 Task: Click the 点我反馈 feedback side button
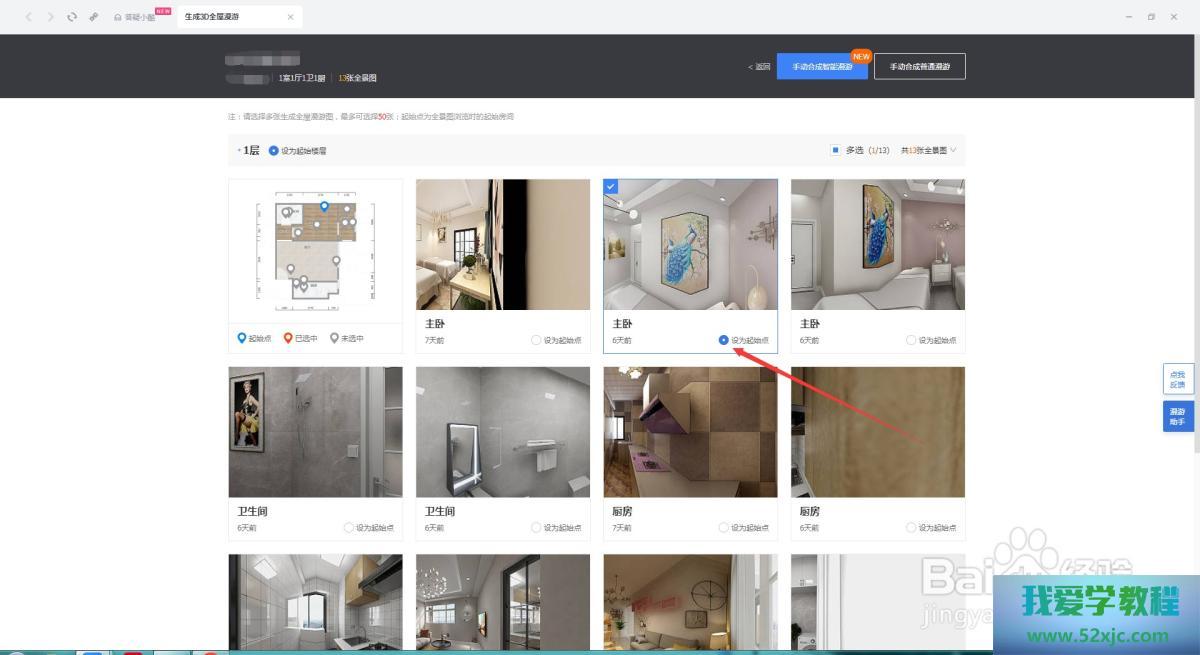point(1177,379)
